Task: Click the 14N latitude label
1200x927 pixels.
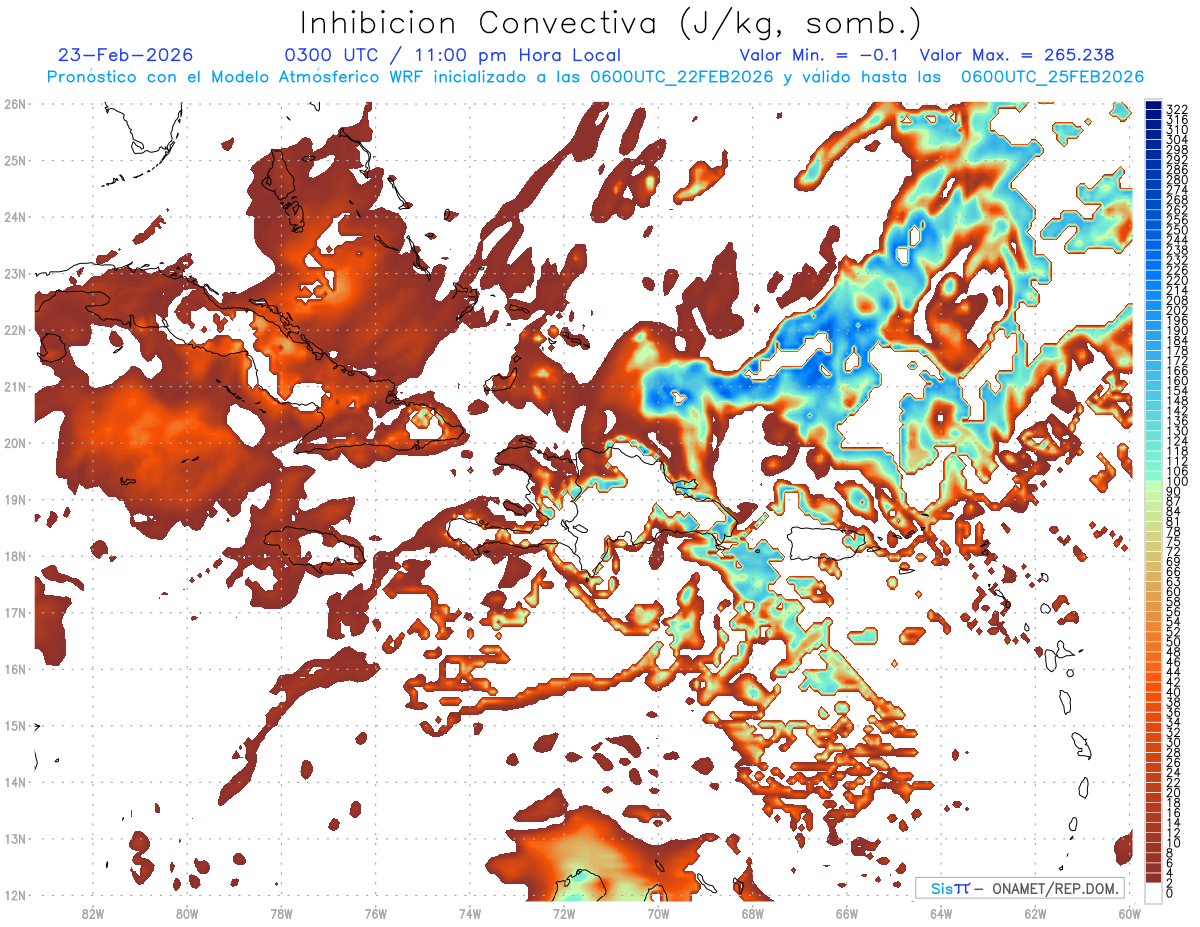Action: click(x=14, y=782)
